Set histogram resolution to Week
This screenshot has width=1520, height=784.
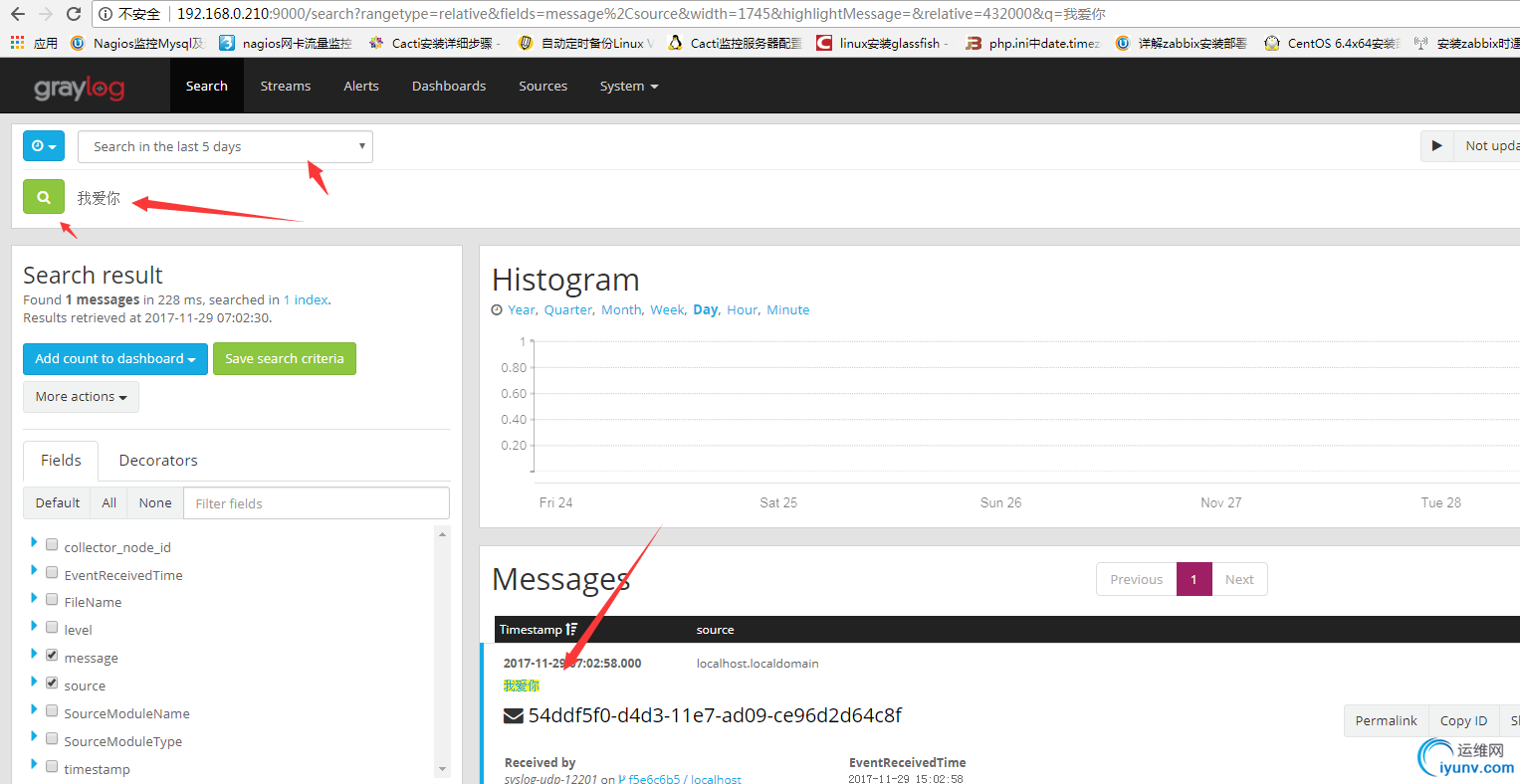click(x=667, y=310)
